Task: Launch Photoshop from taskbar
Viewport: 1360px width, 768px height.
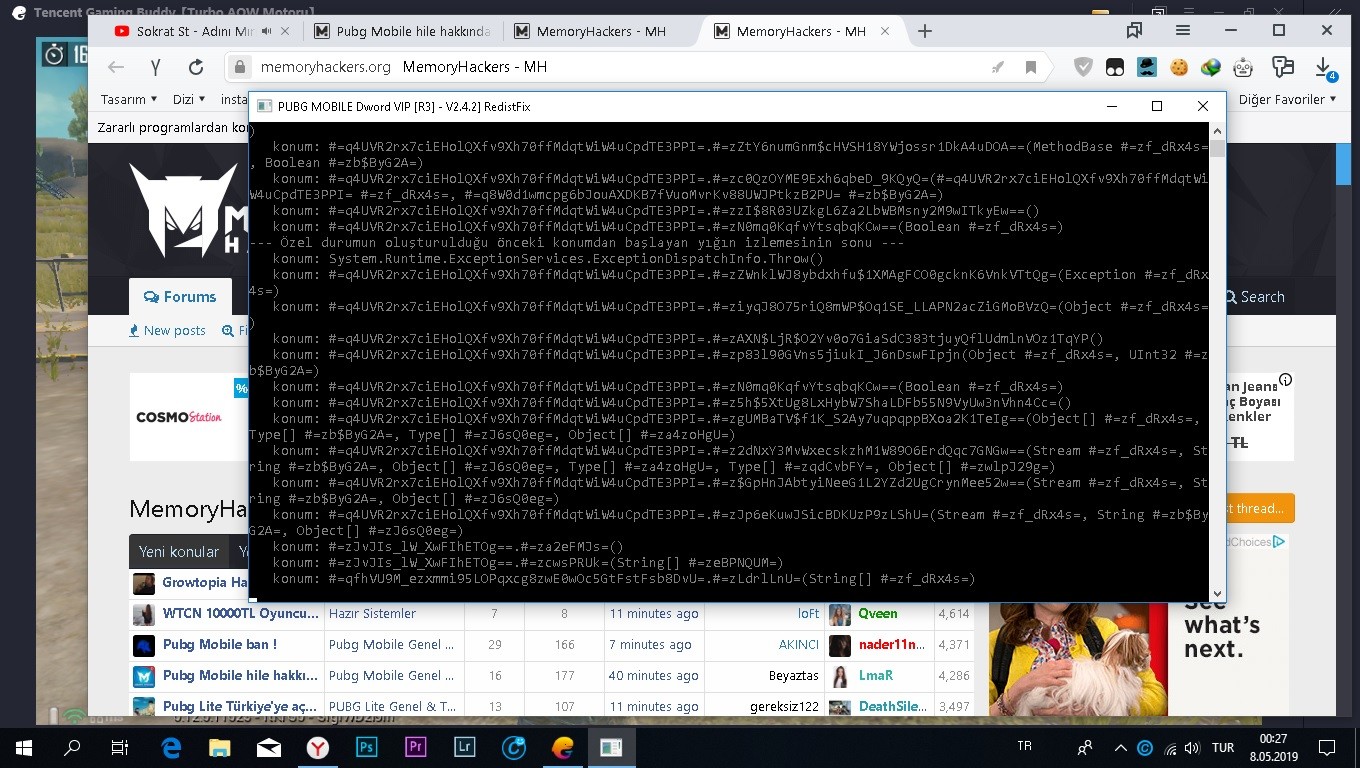Action: click(x=367, y=747)
